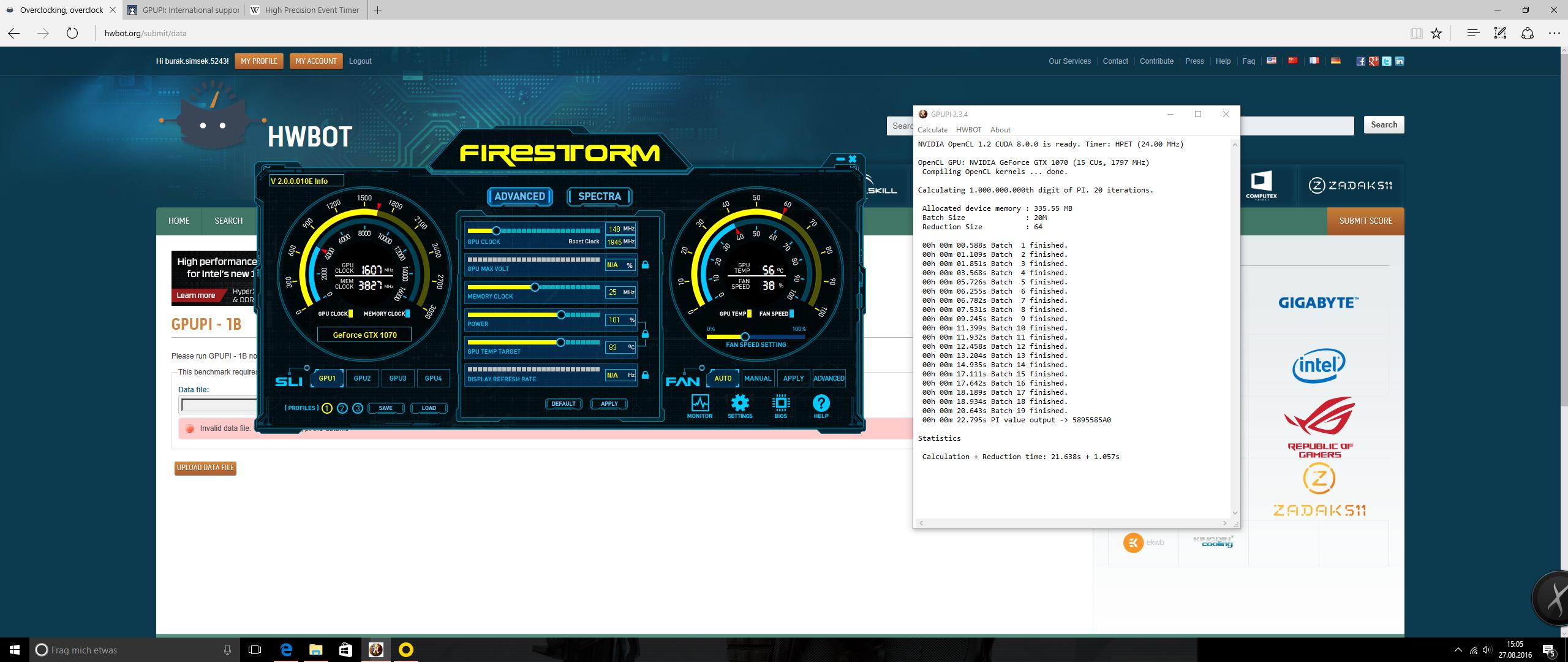Open File Explorer from taskbar

click(315, 650)
